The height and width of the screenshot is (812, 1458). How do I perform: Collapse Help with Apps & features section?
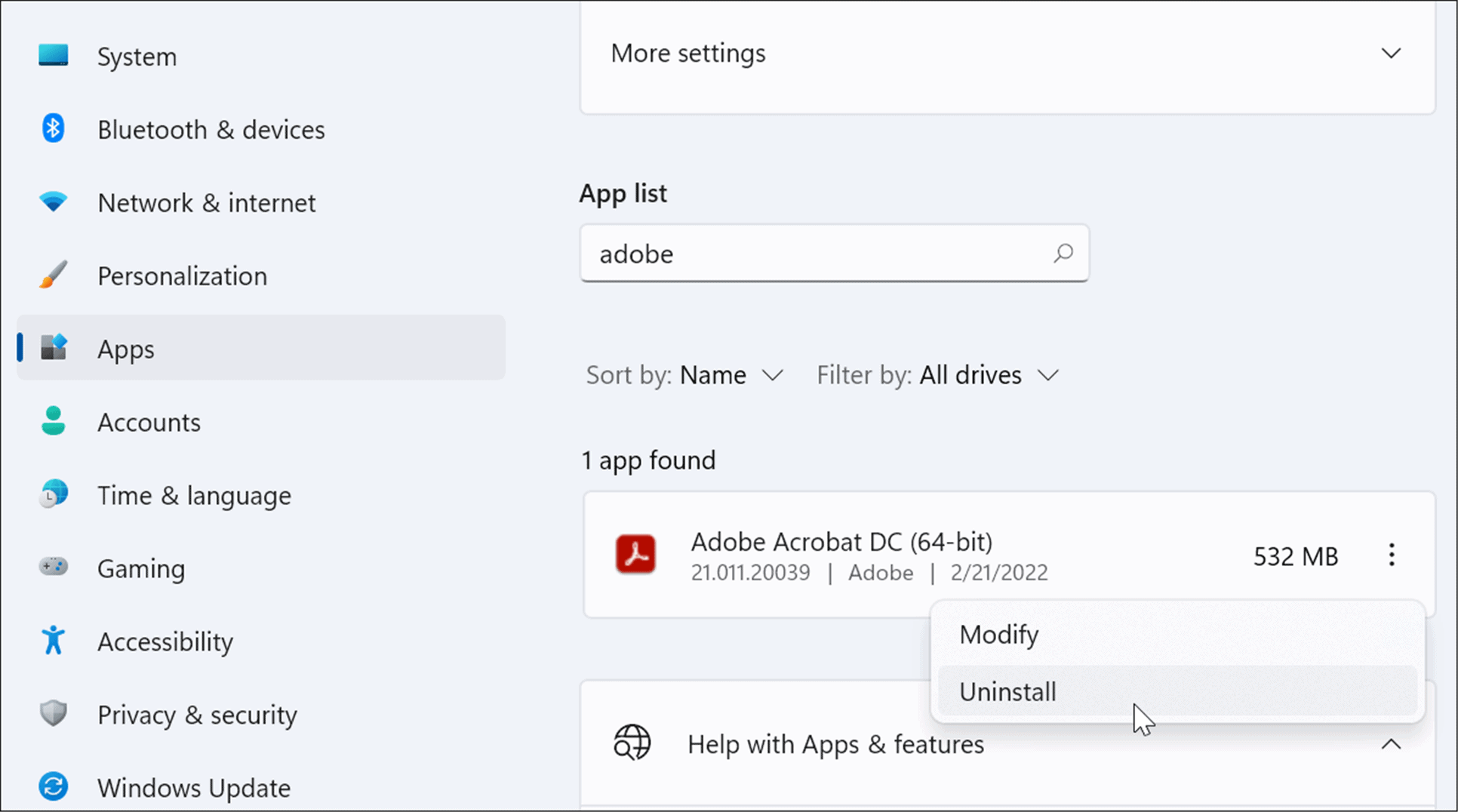(x=1391, y=745)
